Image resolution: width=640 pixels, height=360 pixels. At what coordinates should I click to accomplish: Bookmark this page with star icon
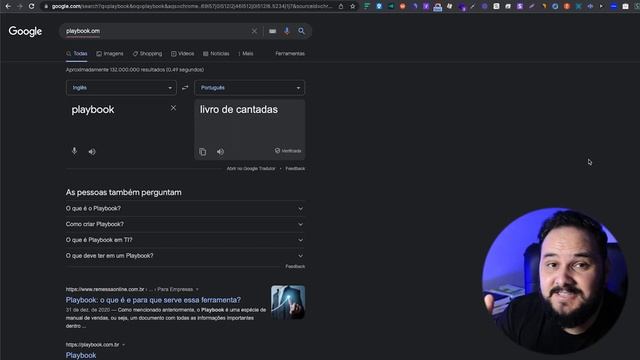pos(353,7)
